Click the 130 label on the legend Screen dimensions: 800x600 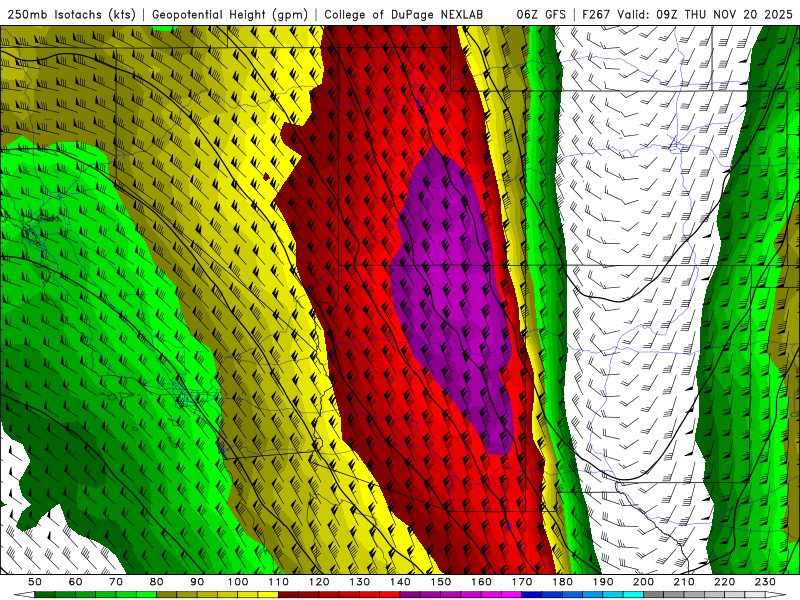click(x=360, y=582)
